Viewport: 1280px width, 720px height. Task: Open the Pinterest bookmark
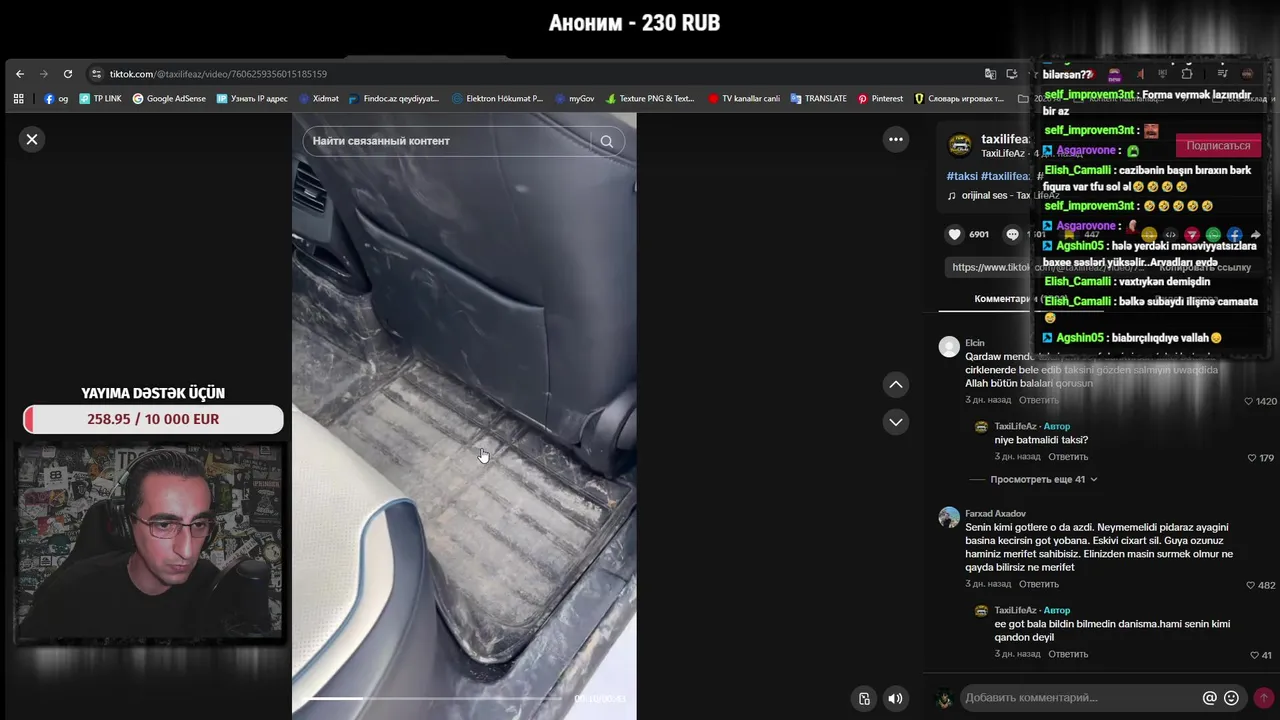880,99
